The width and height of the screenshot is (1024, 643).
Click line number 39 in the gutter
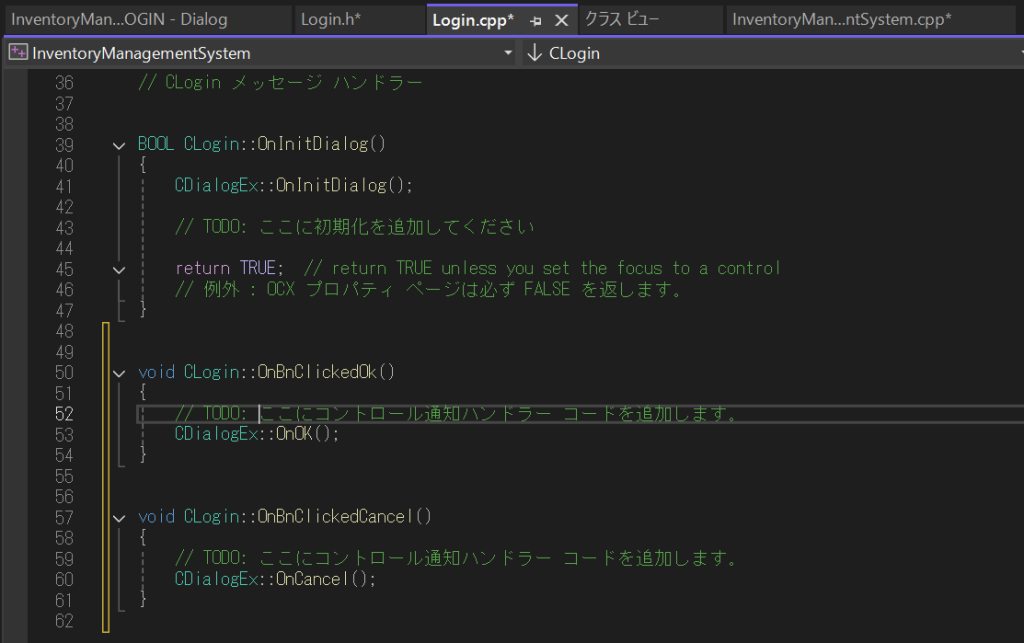click(x=64, y=145)
